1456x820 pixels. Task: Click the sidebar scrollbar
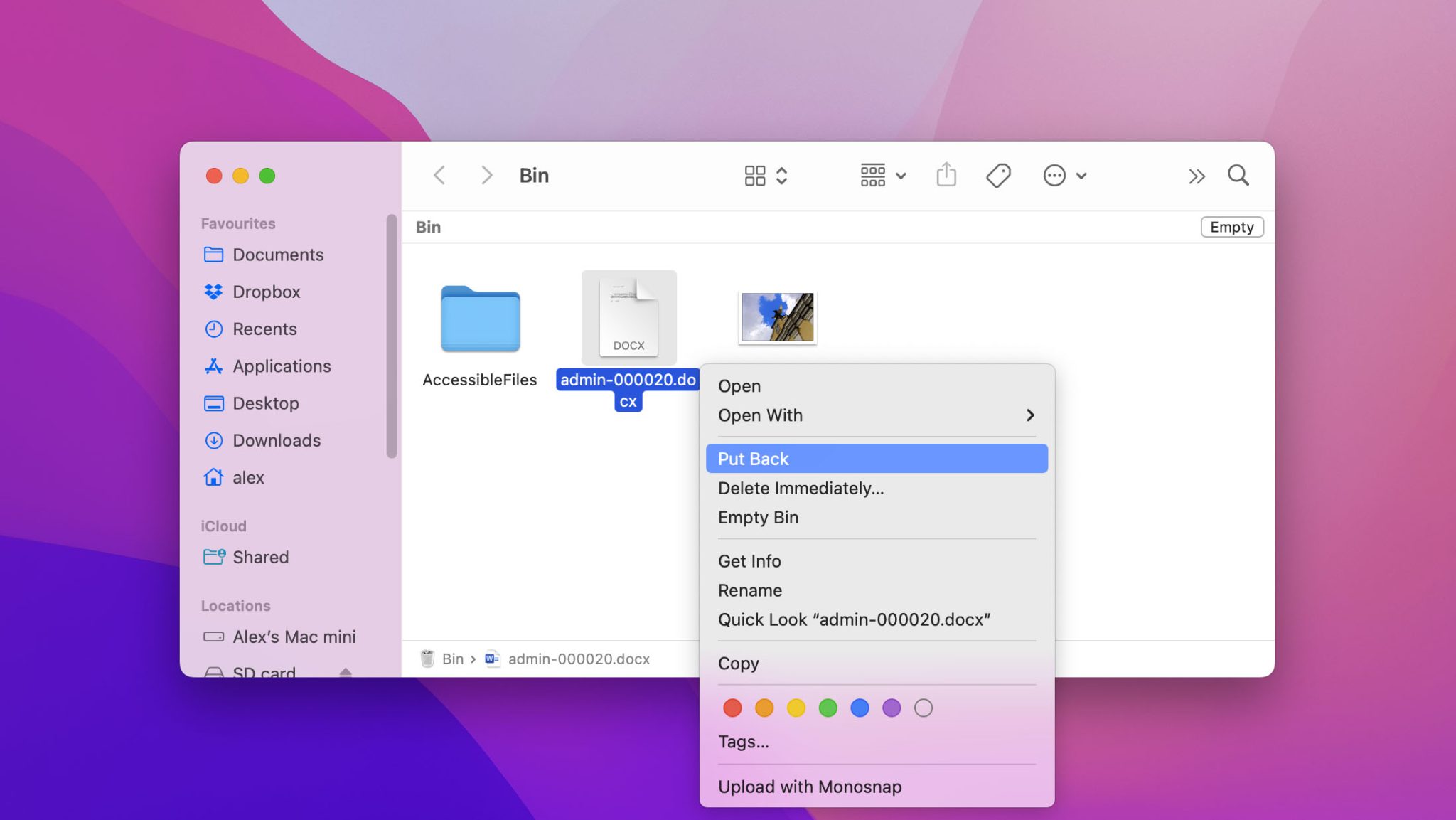pyautogui.click(x=392, y=336)
